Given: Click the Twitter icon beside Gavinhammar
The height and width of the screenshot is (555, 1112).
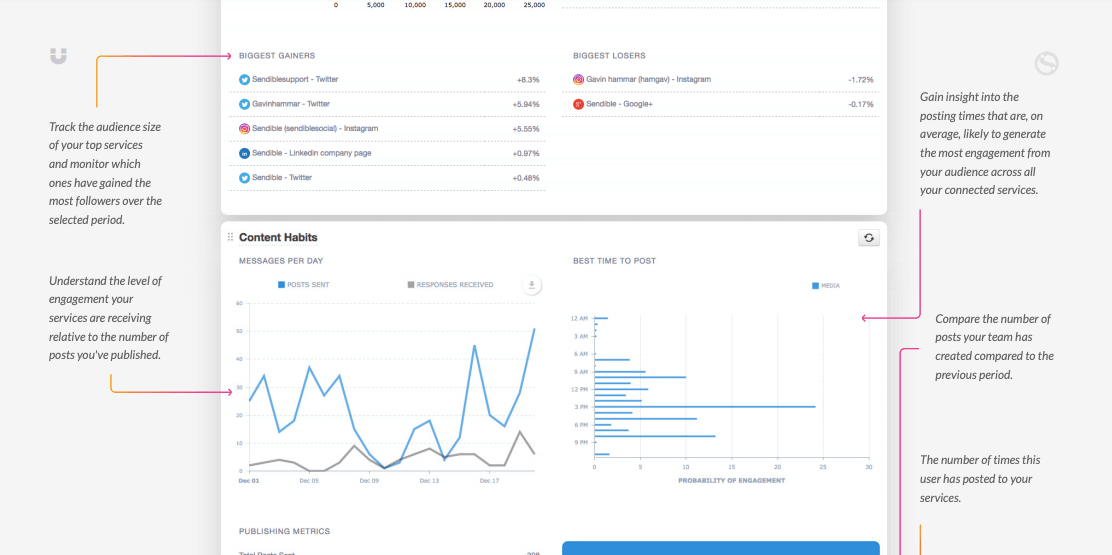Looking at the screenshot, I should 245,104.
